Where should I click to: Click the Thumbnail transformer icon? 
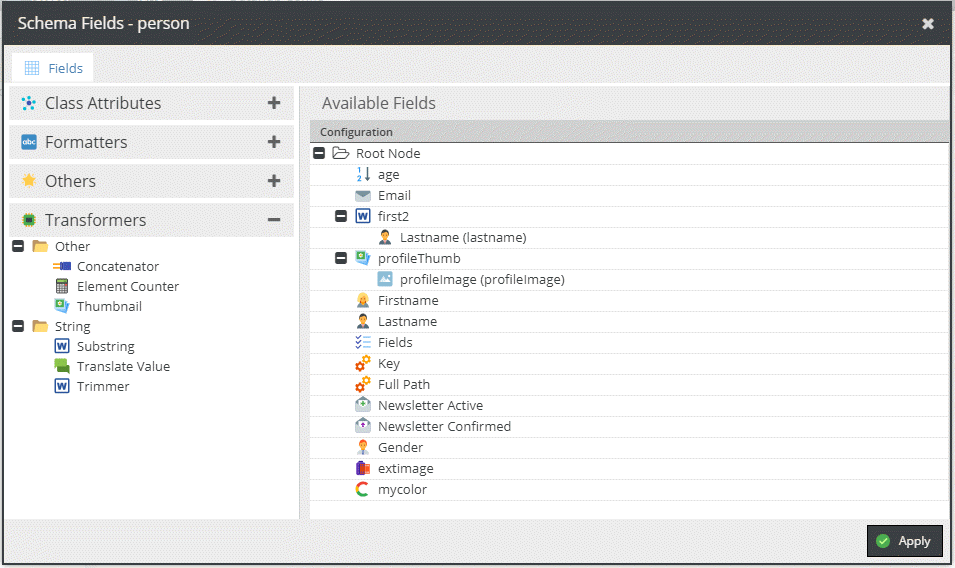pos(62,307)
